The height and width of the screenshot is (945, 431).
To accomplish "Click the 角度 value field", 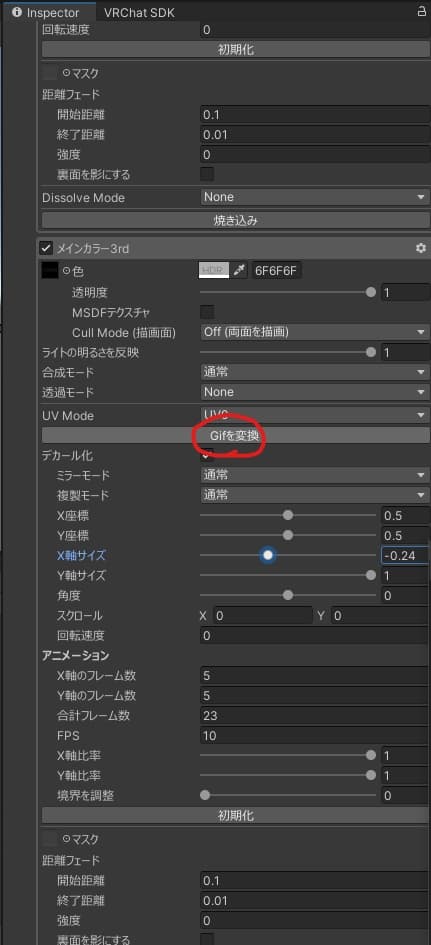I will pyautogui.click(x=405, y=596).
